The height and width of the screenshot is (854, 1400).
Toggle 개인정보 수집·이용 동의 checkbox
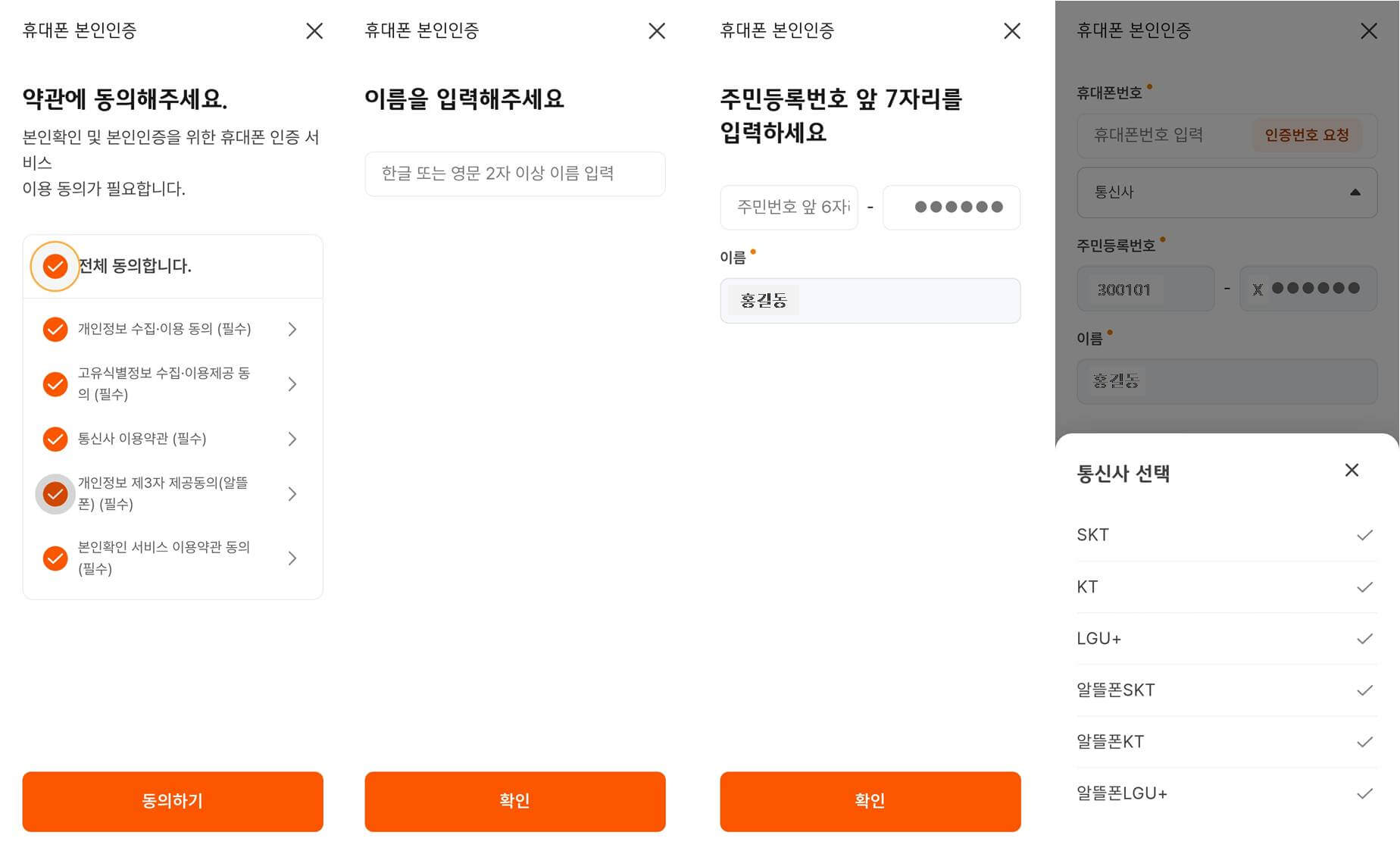pyautogui.click(x=55, y=329)
